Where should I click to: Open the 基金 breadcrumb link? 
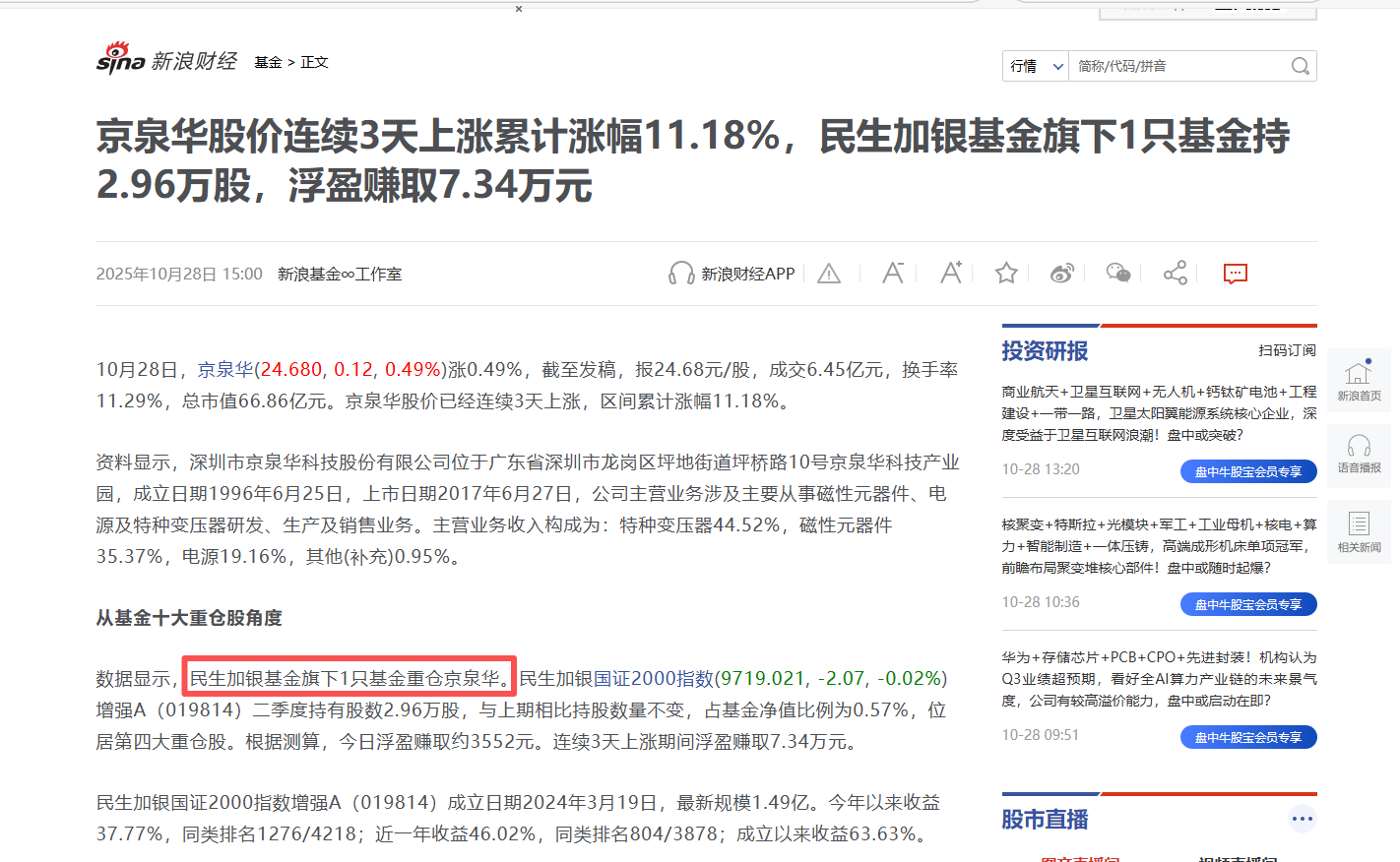pyautogui.click(x=268, y=62)
